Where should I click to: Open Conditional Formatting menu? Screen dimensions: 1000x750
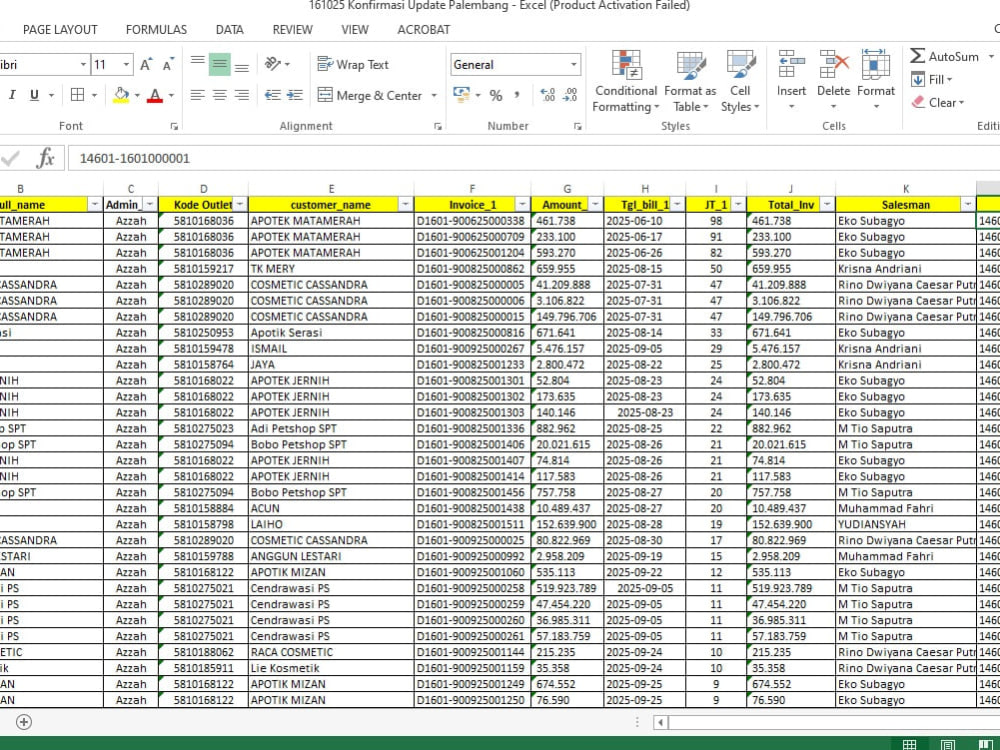626,81
